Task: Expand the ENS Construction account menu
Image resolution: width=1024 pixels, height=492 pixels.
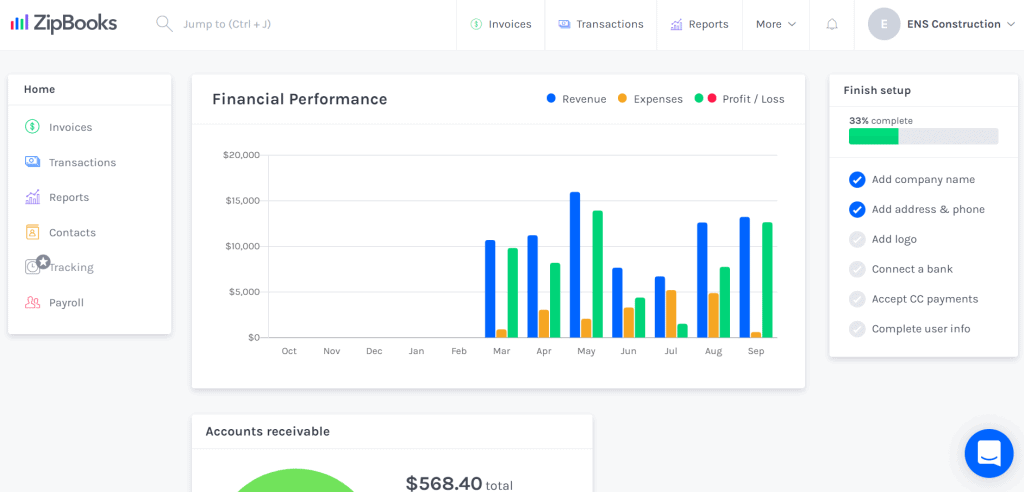Action: [961, 24]
